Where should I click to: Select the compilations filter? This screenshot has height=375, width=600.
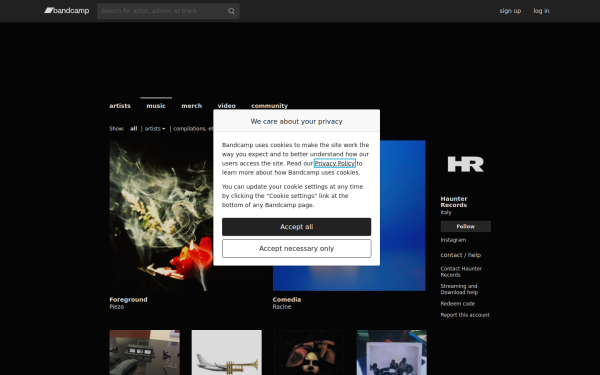[193, 129]
